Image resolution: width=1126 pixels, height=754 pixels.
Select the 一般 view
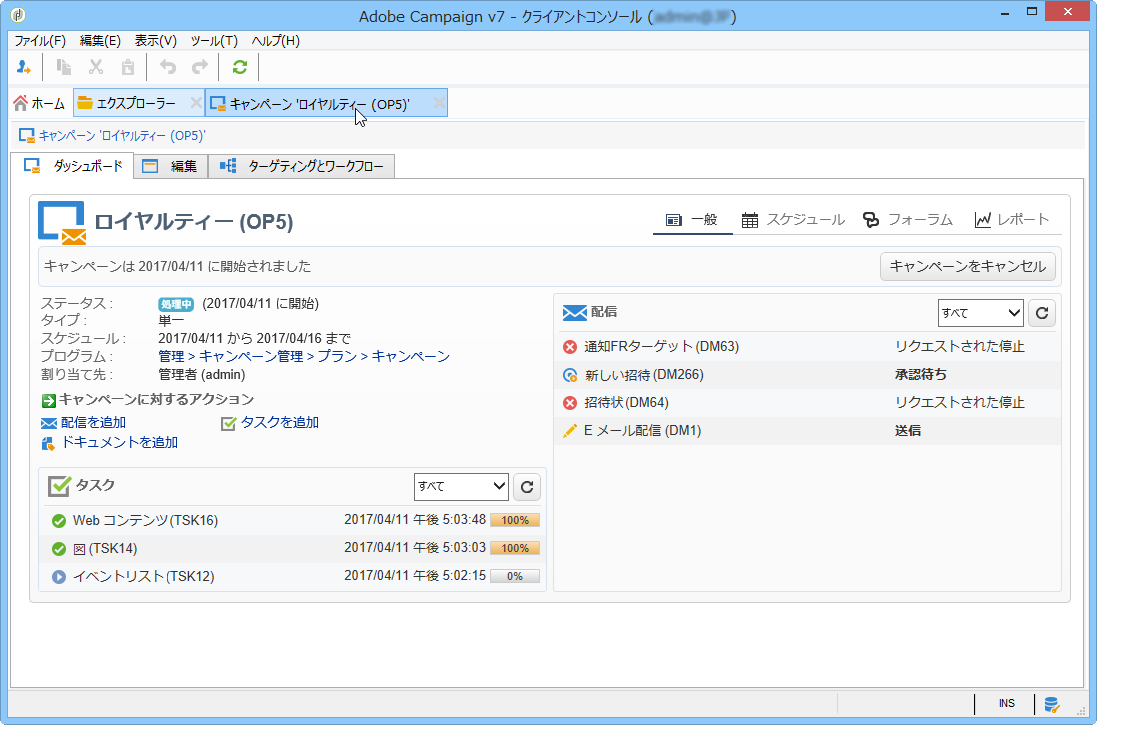(692, 220)
